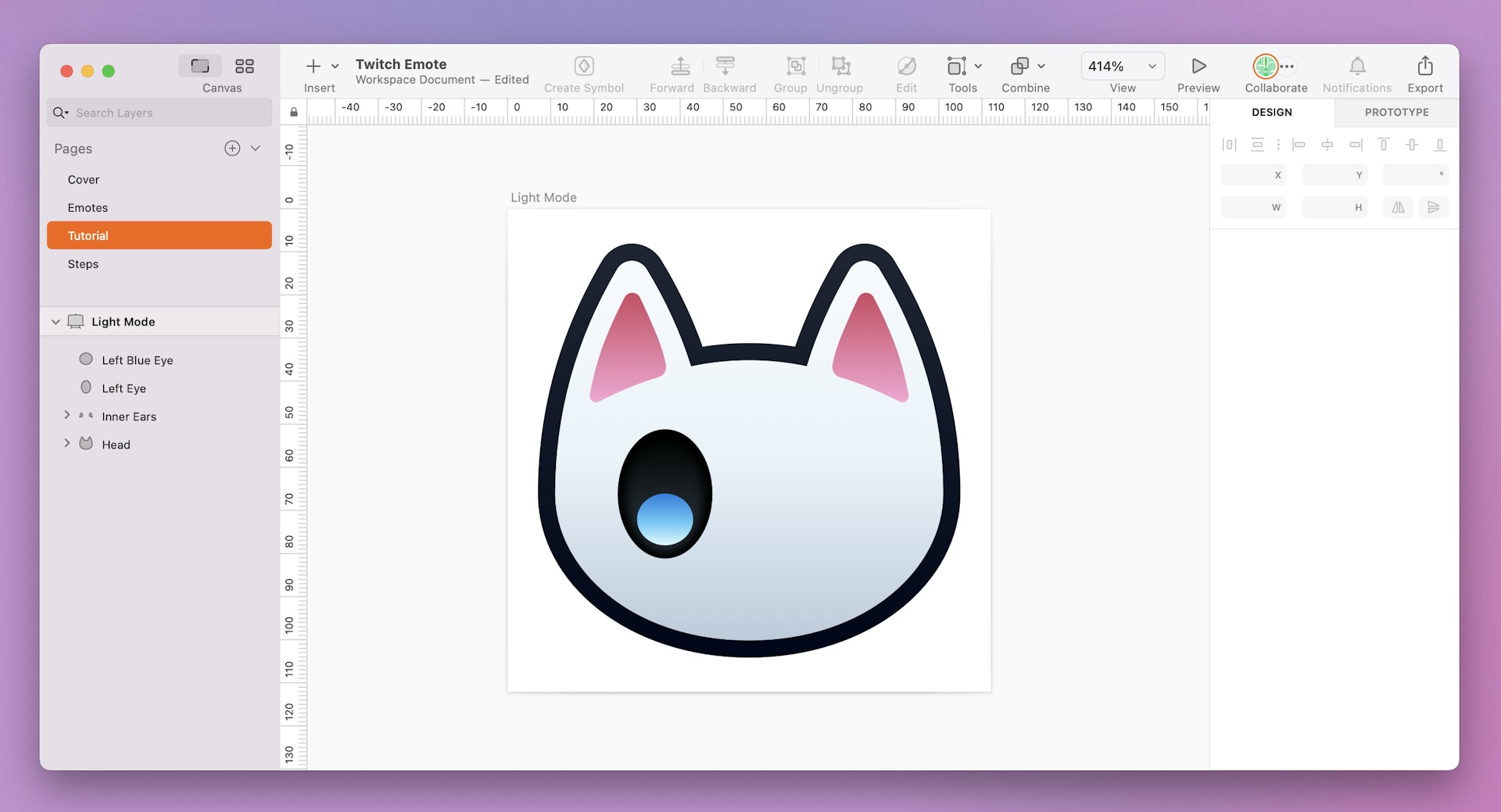Click the Export icon
This screenshot has height=812, width=1501.
(x=1424, y=66)
